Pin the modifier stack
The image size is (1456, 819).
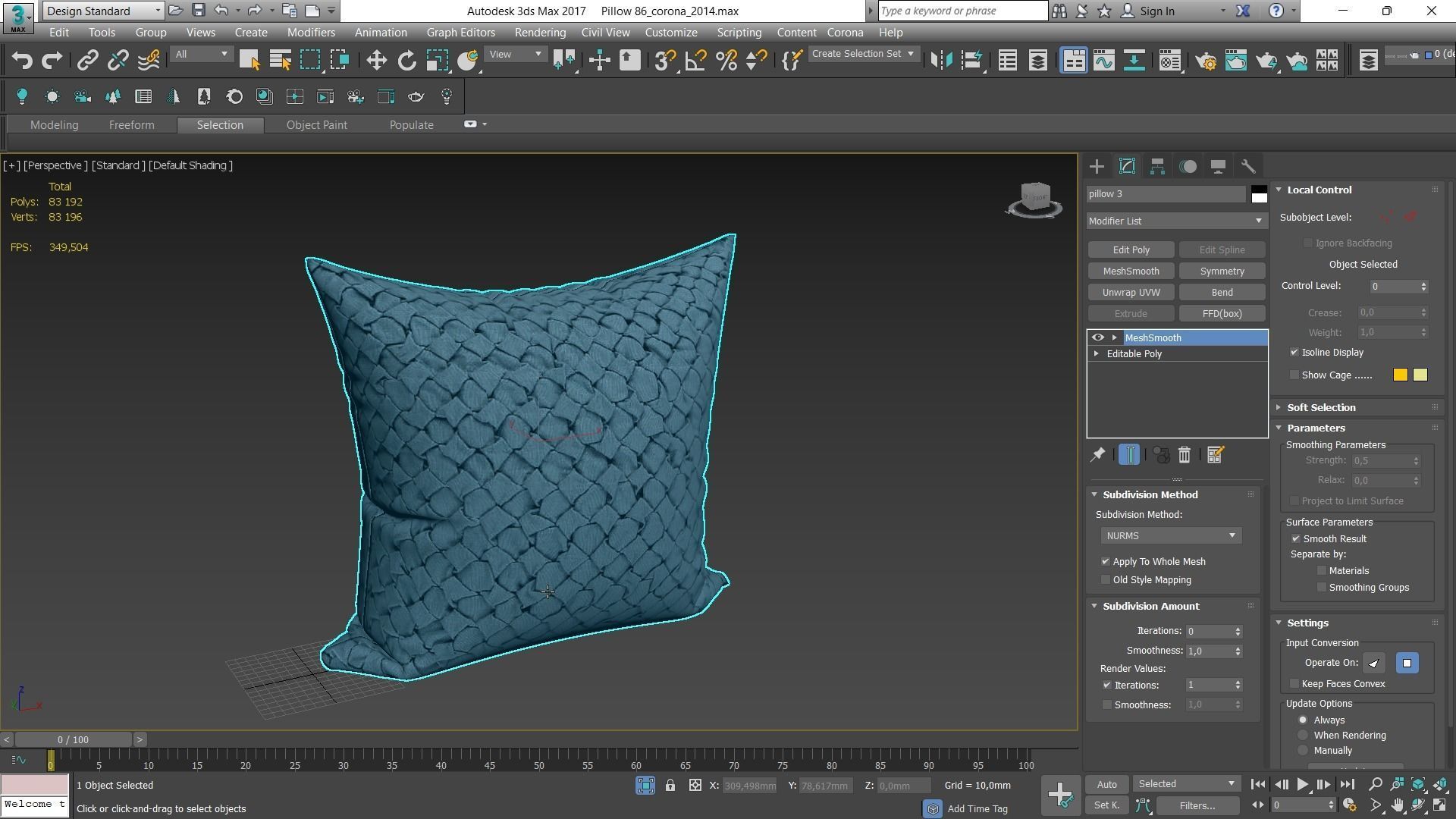(x=1097, y=454)
